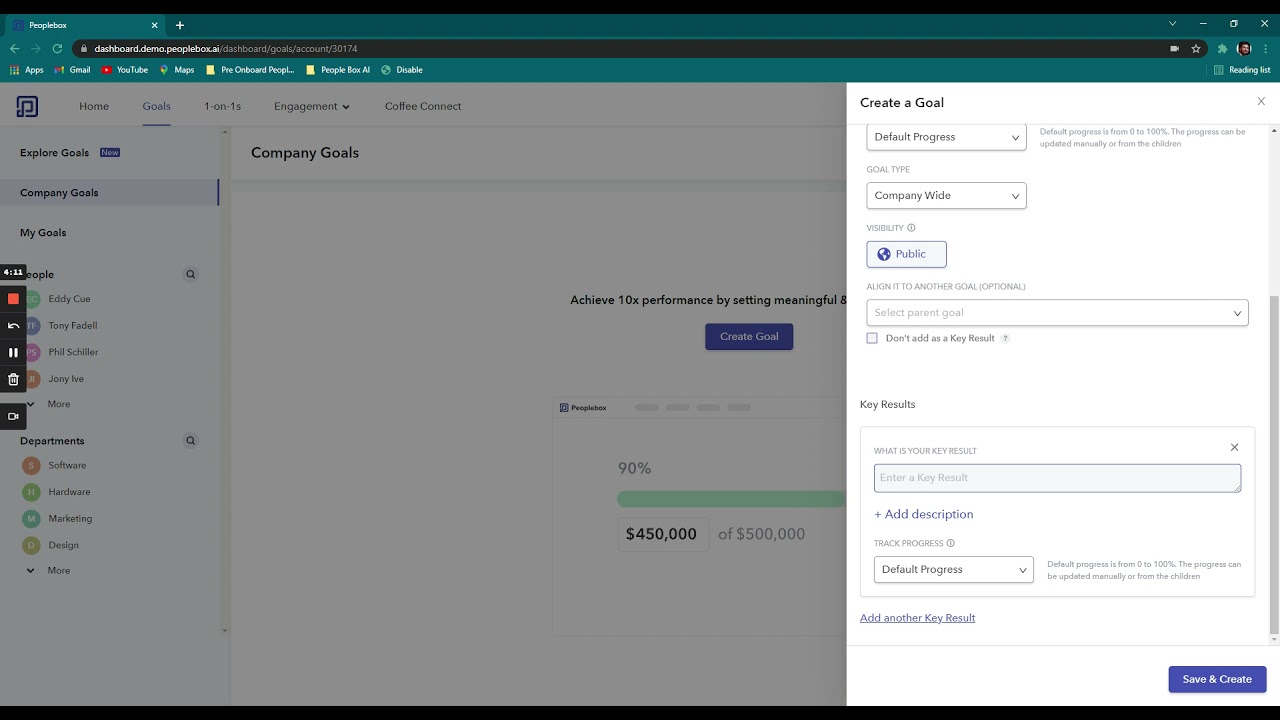This screenshot has height=720, width=1280.
Task: Click Save & Create
Action: (1217, 679)
